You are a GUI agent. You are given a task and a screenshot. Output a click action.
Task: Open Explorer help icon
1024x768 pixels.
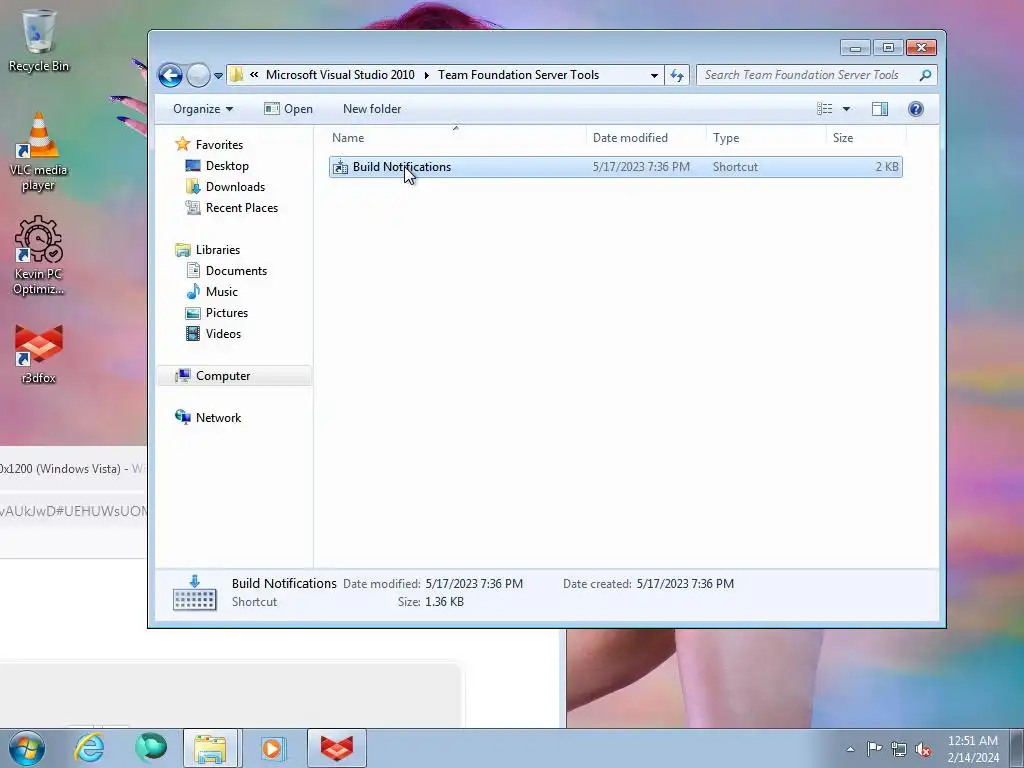(916, 109)
